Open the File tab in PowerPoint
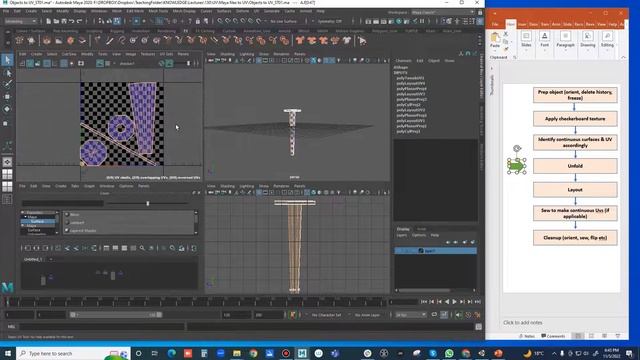The image size is (640, 360). (x=495, y=24)
